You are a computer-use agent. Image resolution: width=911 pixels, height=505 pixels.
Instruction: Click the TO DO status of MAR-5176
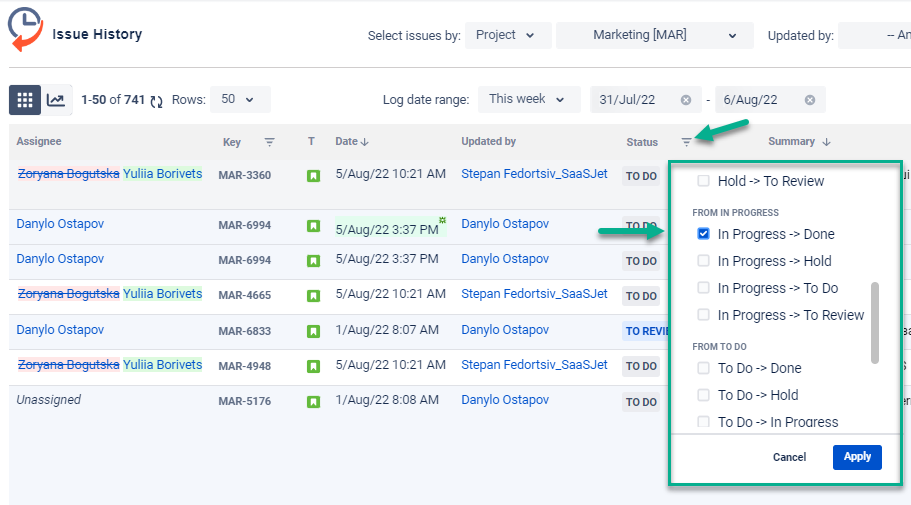coord(641,402)
